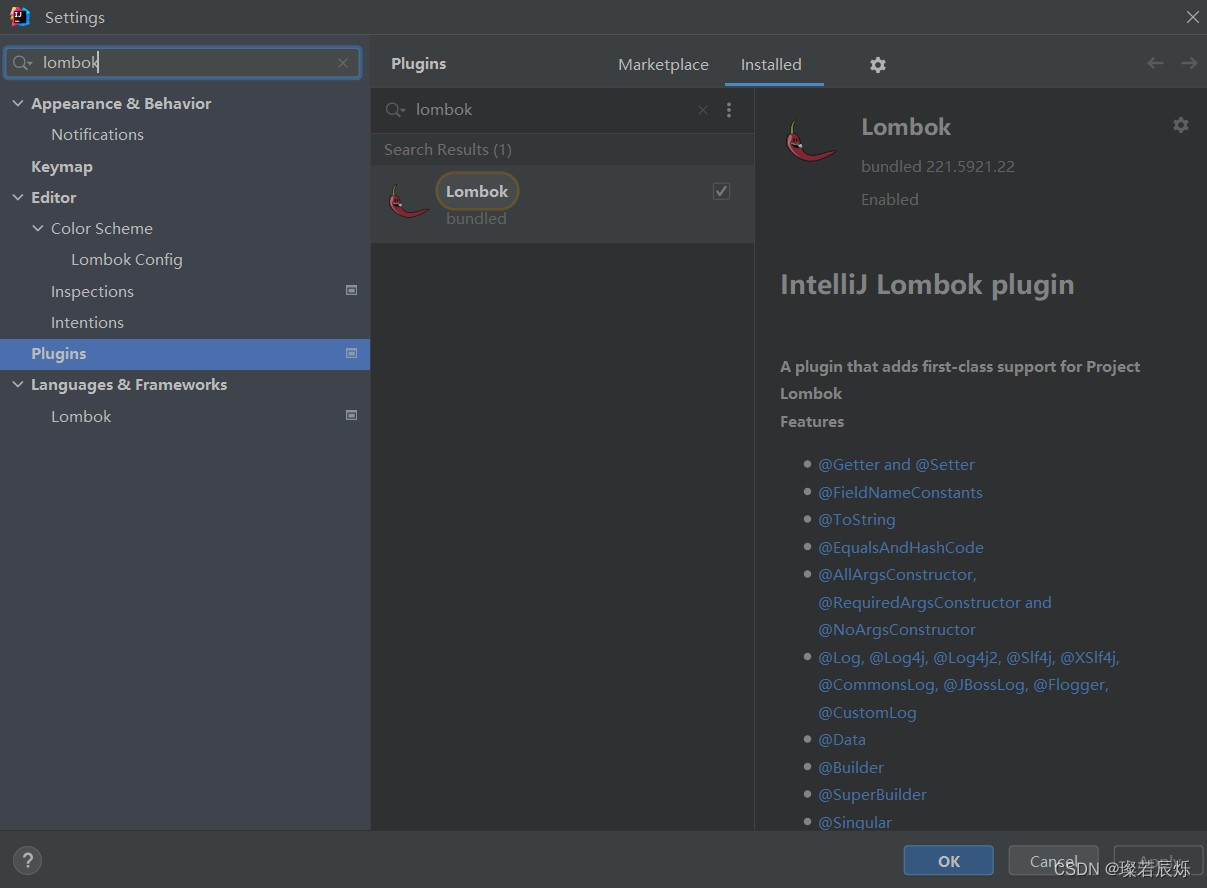This screenshot has width=1207, height=888.
Task: Click the IntelliJ Lombok plugin heading
Action: click(927, 284)
